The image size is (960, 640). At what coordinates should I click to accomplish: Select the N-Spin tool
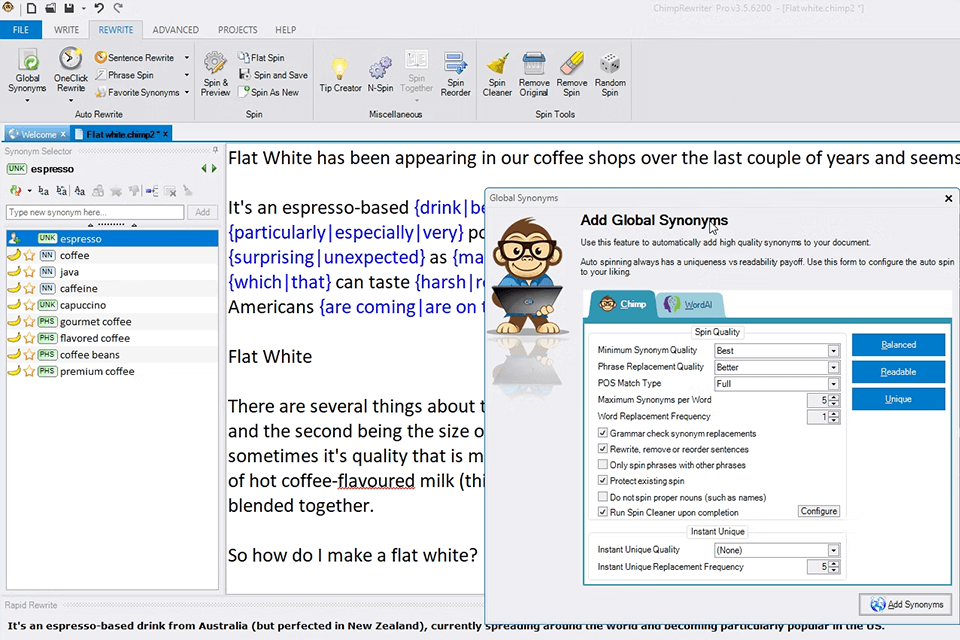tap(380, 74)
